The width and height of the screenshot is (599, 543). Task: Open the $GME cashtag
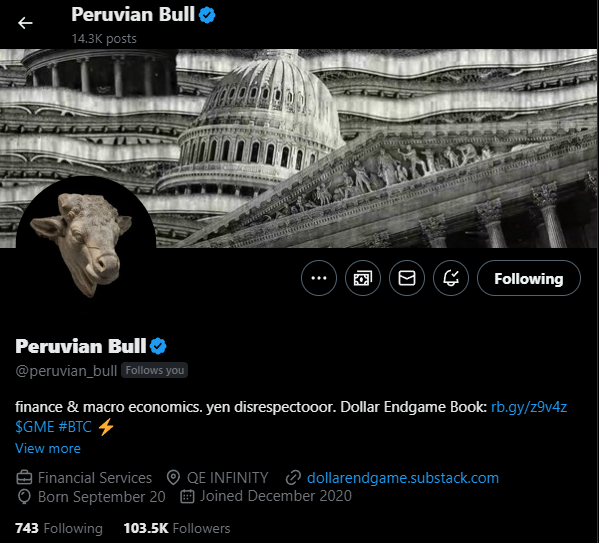tap(34, 427)
